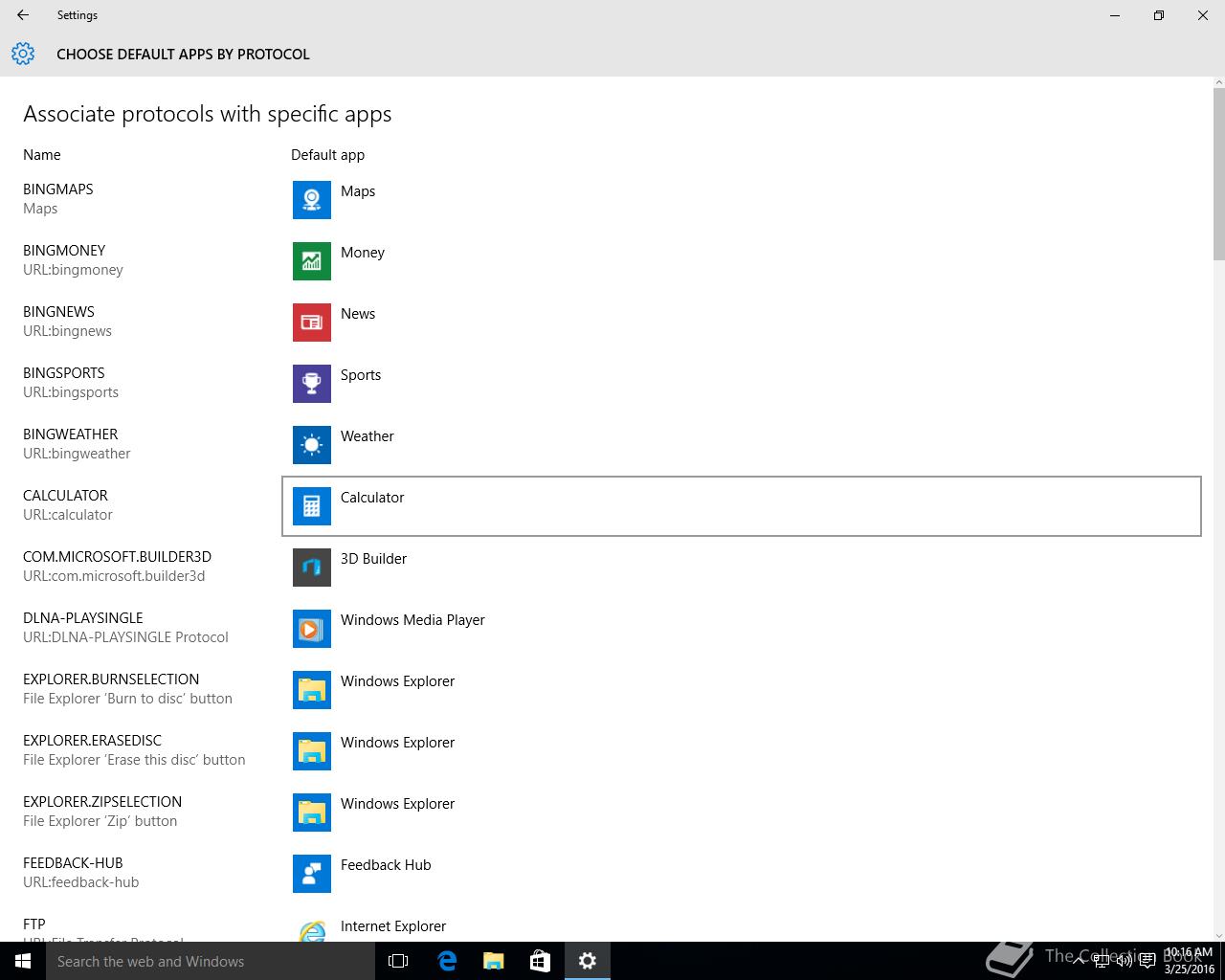
Task: Click the Money app icon
Action: coord(312,261)
